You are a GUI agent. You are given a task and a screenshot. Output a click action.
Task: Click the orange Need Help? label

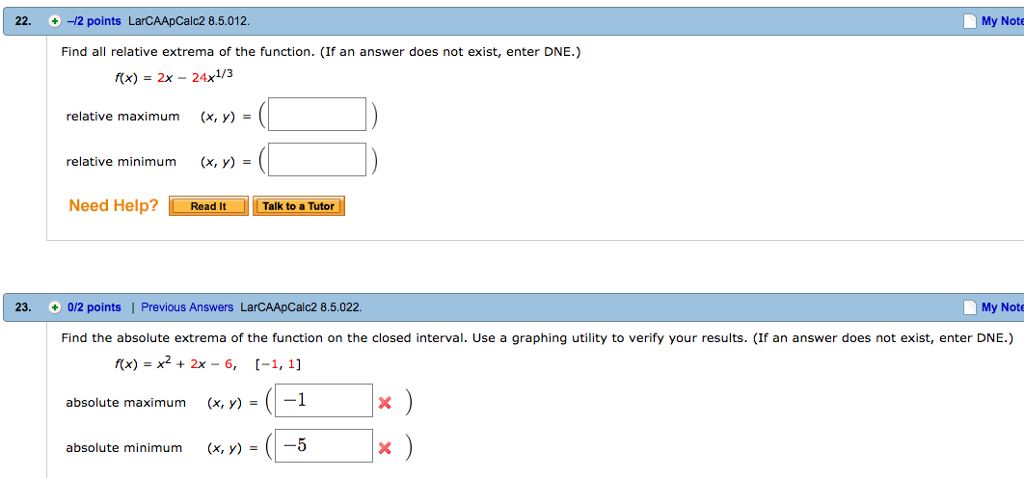pyautogui.click(x=113, y=206)
